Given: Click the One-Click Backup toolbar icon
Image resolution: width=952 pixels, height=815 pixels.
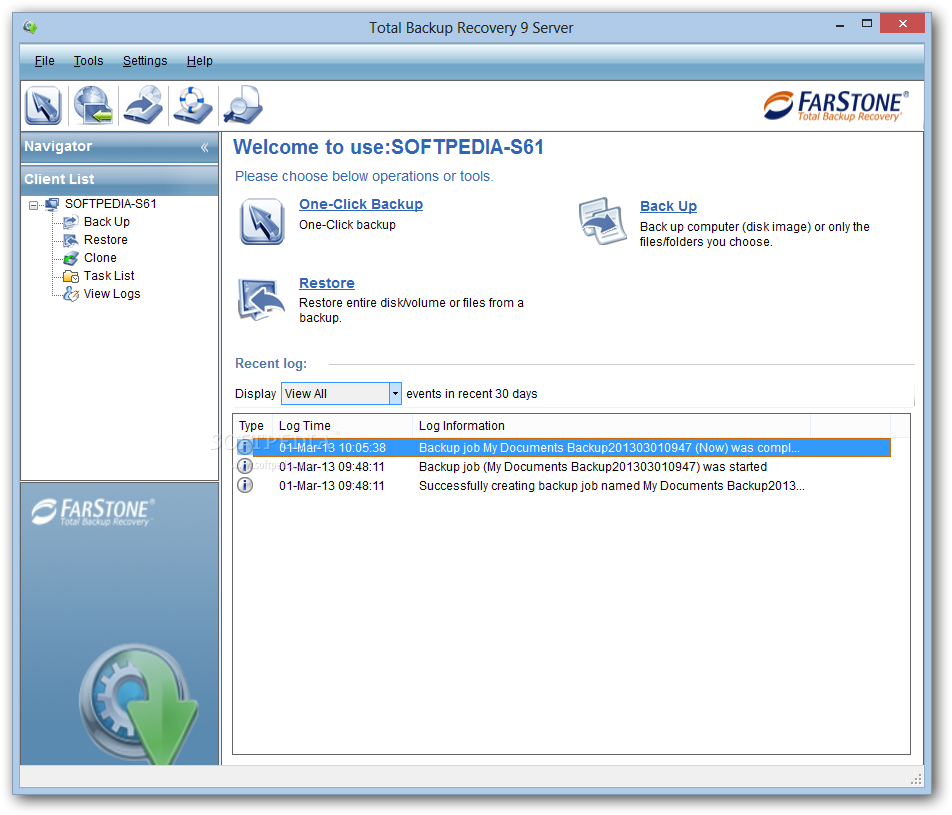Looking at the screenshot, I should 43,105.
